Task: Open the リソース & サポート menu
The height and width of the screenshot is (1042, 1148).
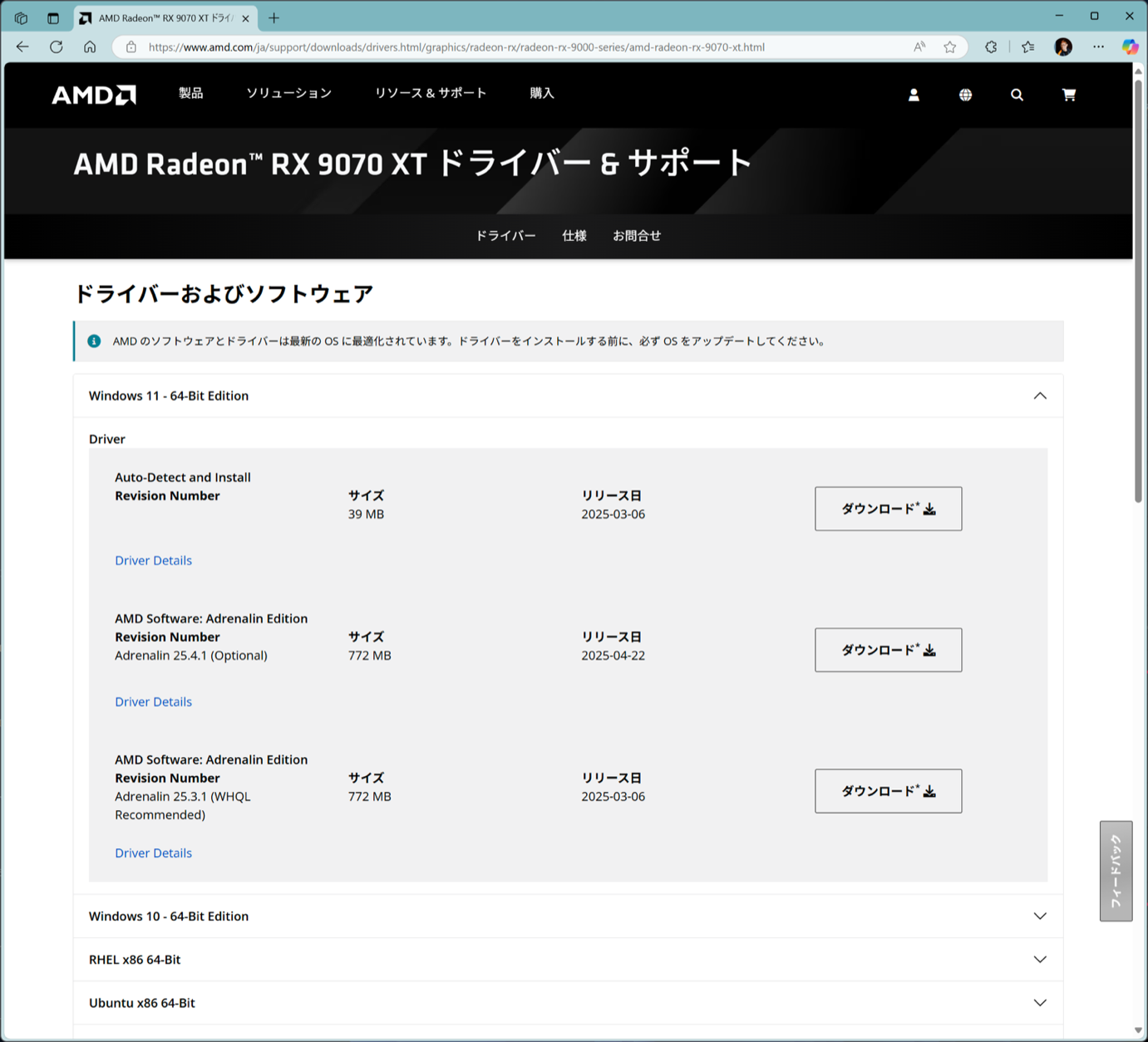Action: 431,93
